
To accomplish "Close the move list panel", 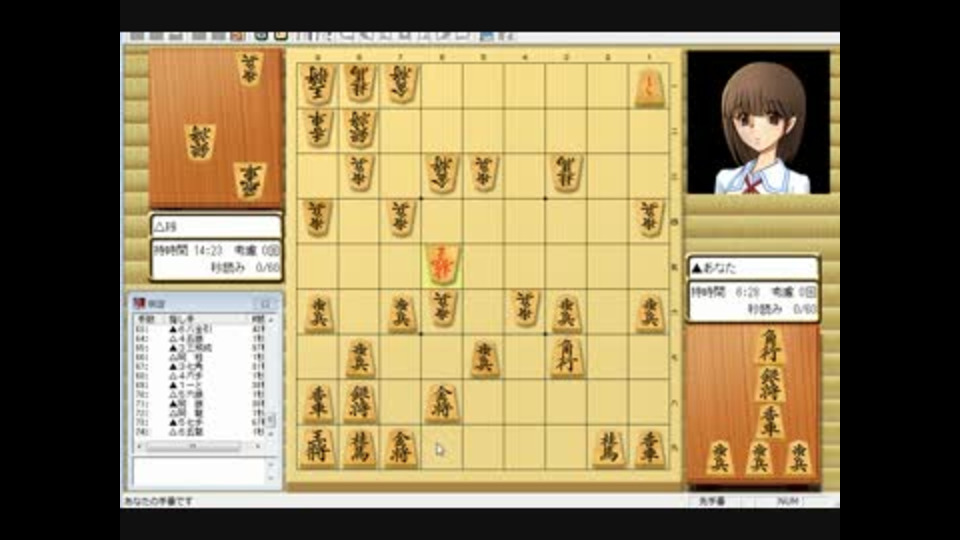I will pos(266,303).
